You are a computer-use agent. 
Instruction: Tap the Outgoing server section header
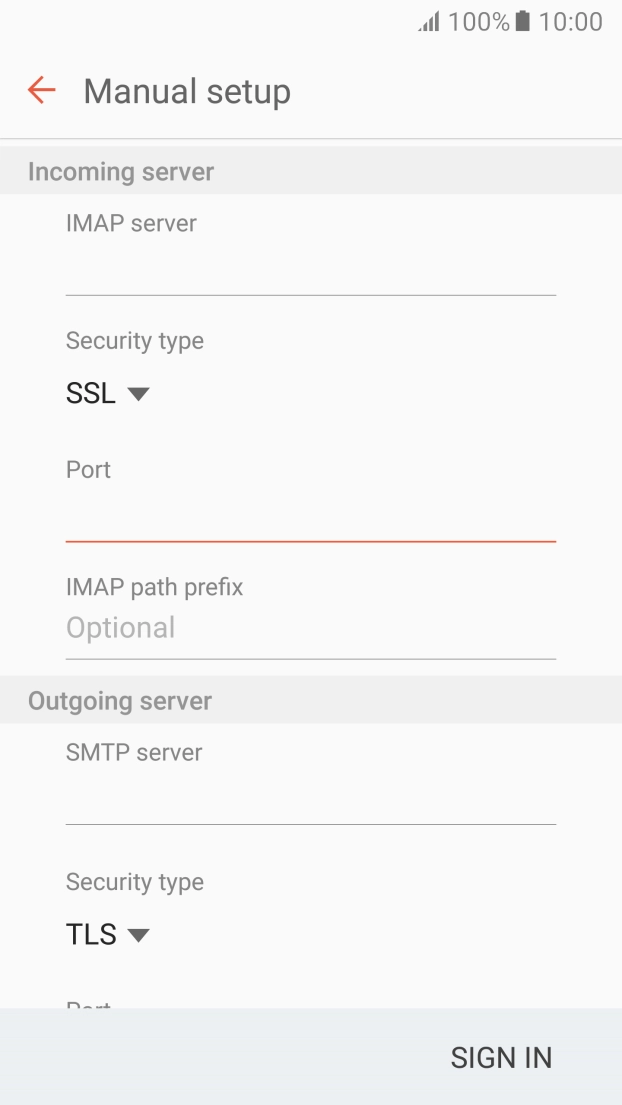click(x=120, y=701)
